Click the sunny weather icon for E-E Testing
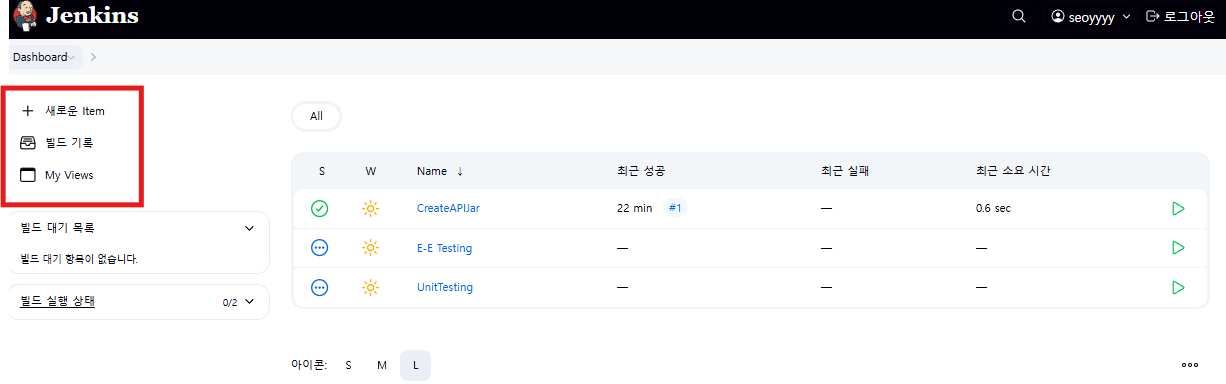Image resolution: width=1226 pixels, height=384 pixels. point(371,248)
